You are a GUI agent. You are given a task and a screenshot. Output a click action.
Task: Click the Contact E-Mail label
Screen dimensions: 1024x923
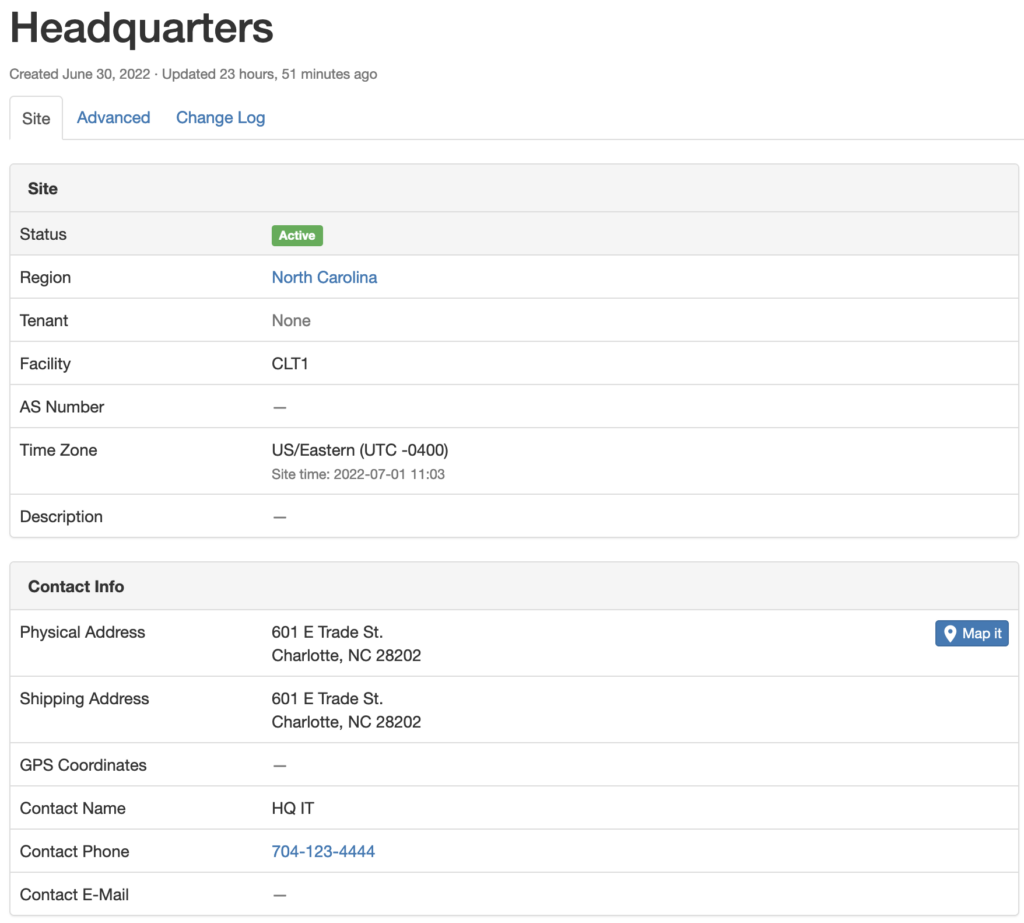[74, 894]
